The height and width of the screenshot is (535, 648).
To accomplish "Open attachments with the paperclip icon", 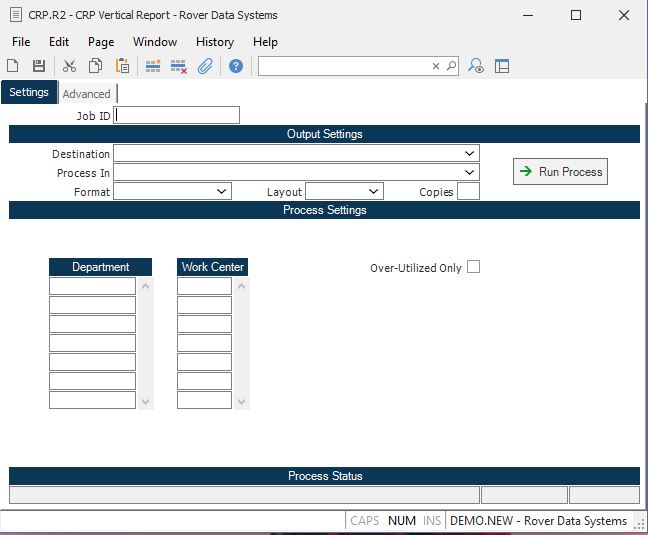I will (x=205, y=66).
